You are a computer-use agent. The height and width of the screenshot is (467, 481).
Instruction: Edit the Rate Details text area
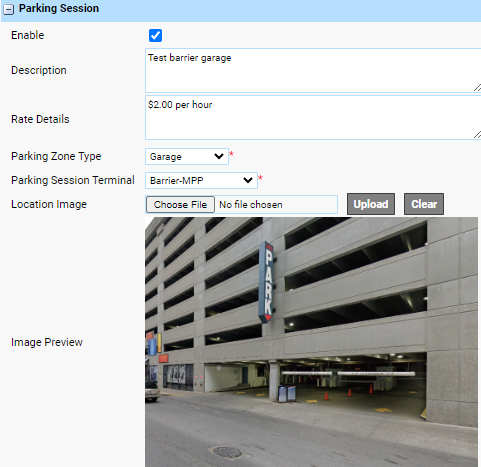point(313,117)
